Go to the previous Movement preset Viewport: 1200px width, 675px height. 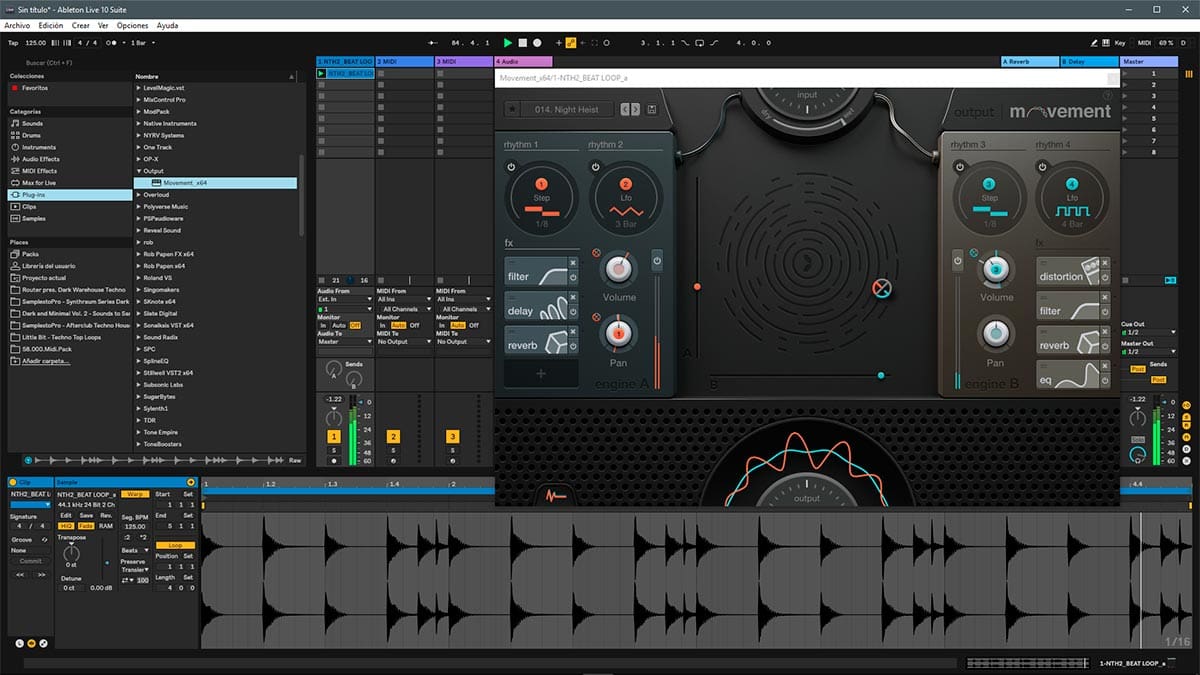627,109
